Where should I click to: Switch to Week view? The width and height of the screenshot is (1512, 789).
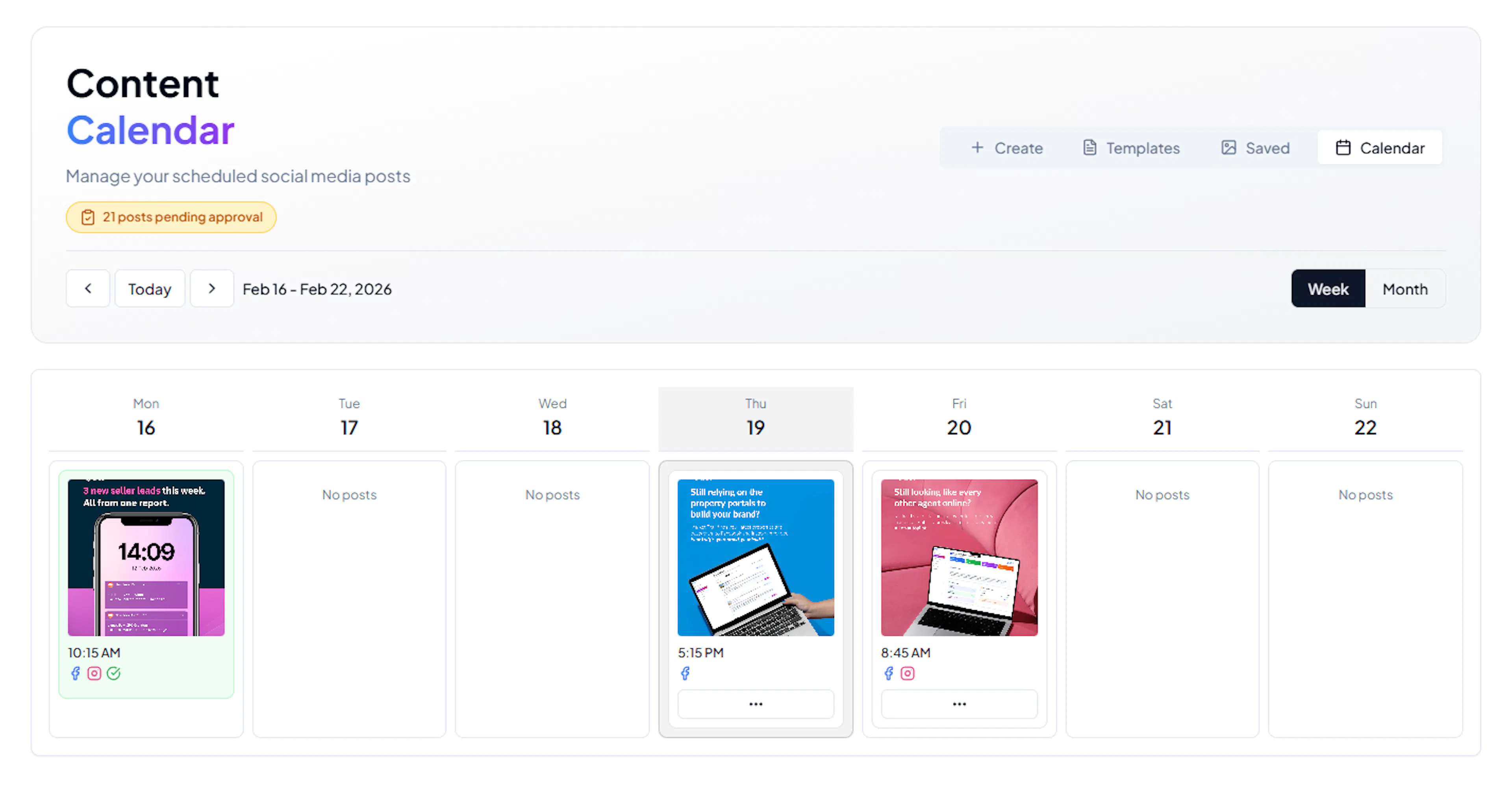1328,289
